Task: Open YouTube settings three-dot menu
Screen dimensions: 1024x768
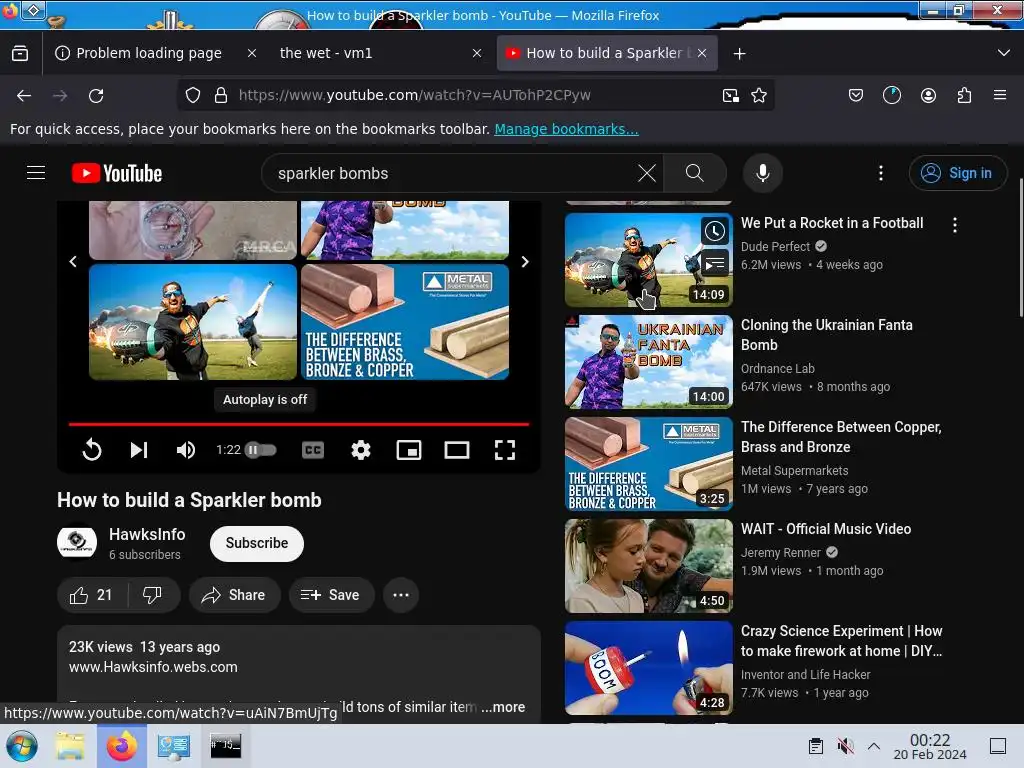Action: click(x=880, y=173)
